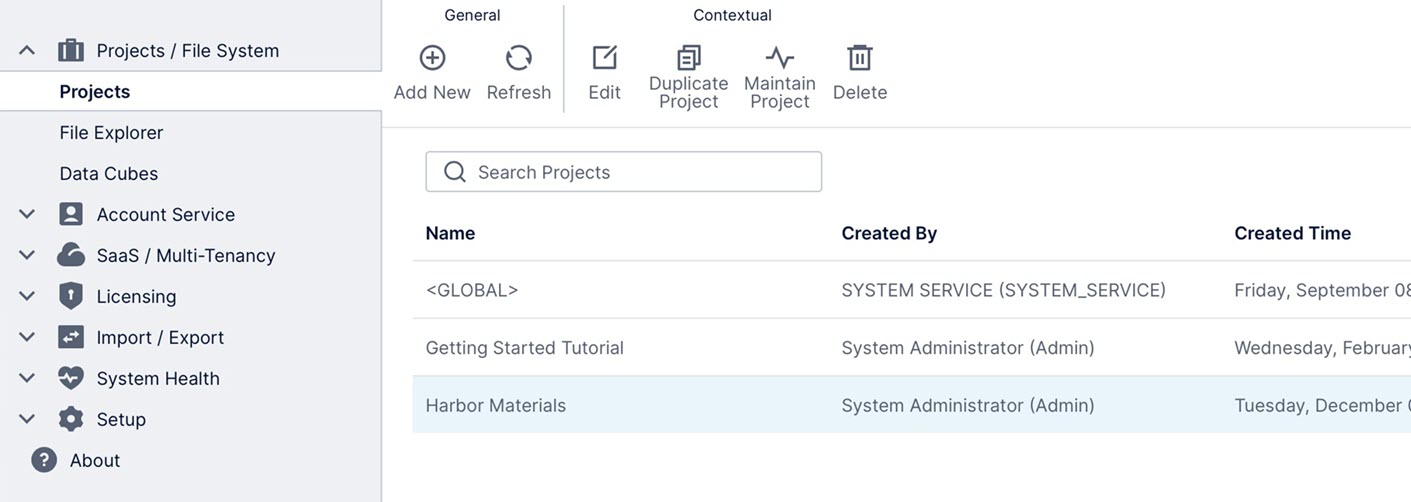The width and height of the screenshot is (1411, 502).
Task: Click the Tuesday, December created time cell
Action: (x=1322, y=405)
